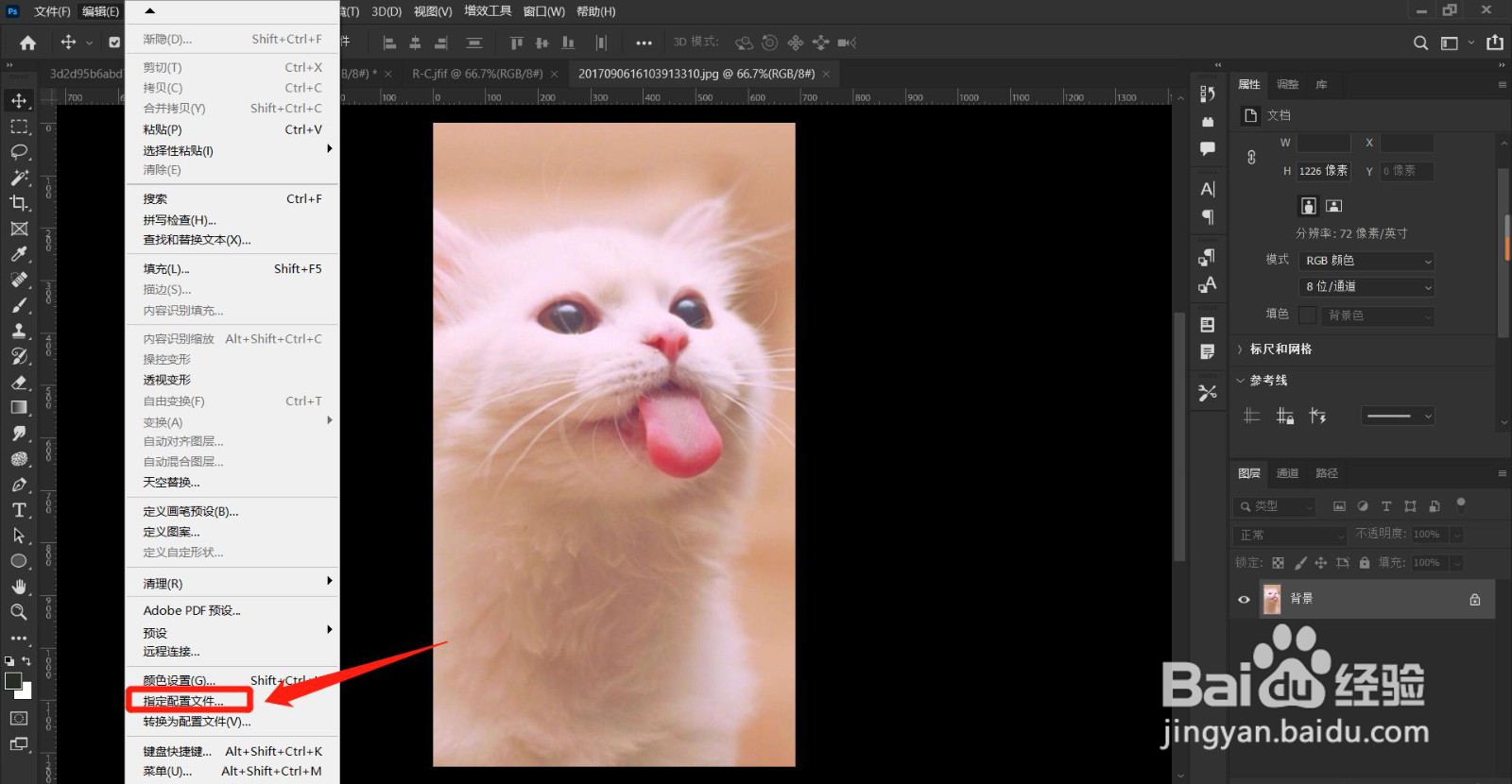Image resolution: width=1512 pixels, height=784 pixels.
Task: Select the Eraser tool
Action: [x=19, y=382]
